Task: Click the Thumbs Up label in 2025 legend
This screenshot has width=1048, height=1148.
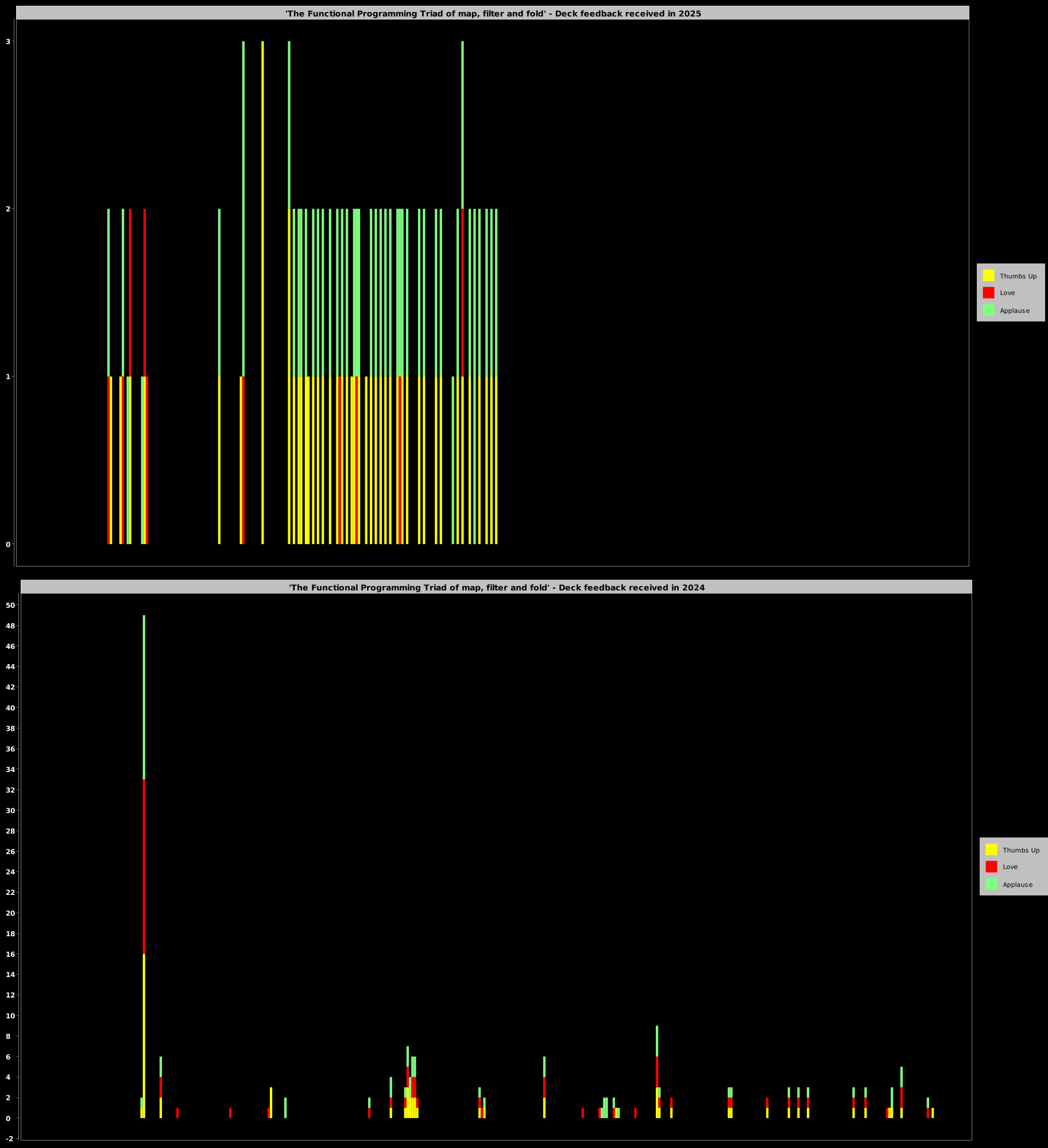Action: [x=1018, y=276]
